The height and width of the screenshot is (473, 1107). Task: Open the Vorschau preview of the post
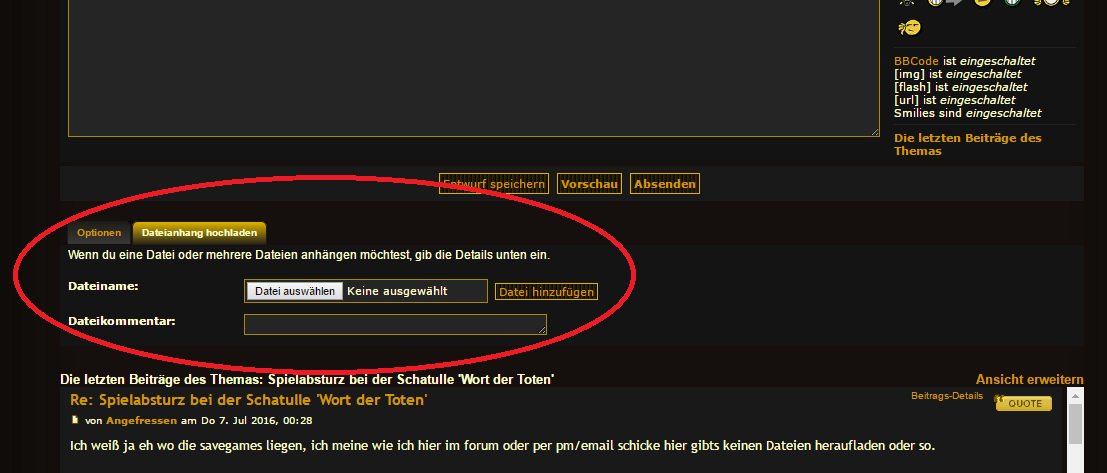590,184
